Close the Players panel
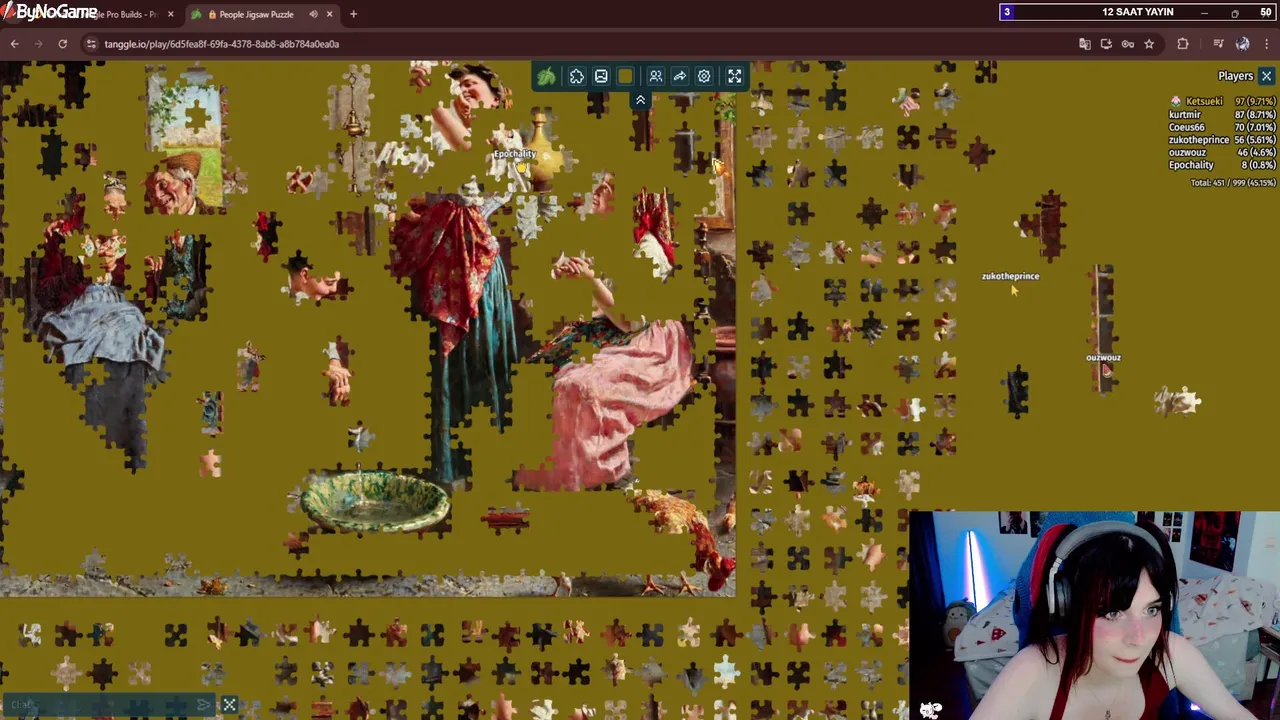Viewport: 1280px width, 720px height. 1266,76
